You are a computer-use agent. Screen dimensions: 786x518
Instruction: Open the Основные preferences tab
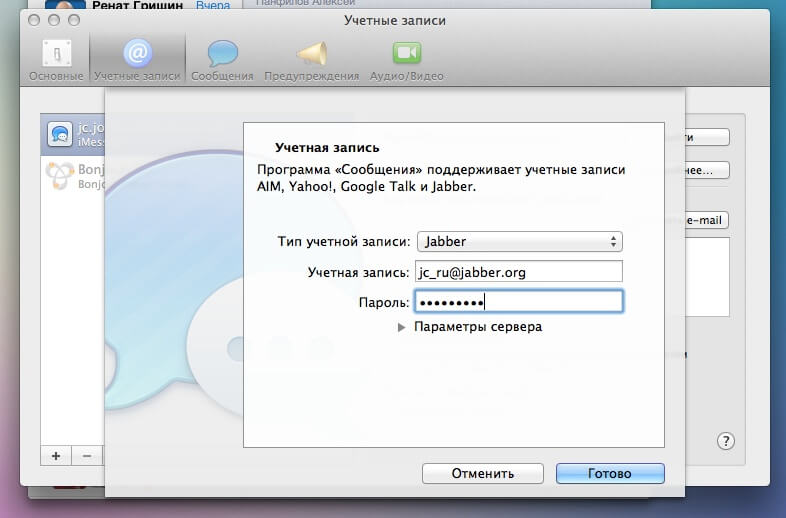56,60
